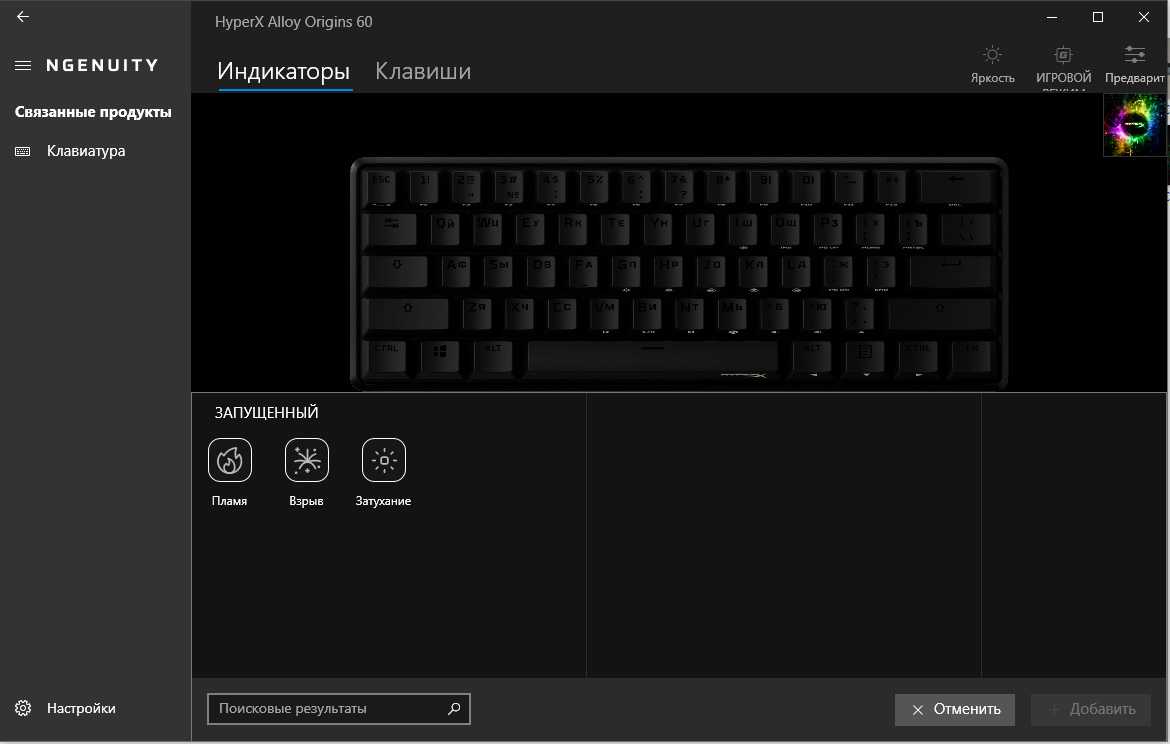Screen dimensions: 1170x744
Task: Select the Затухание fade effect icon
Action: coord(384,460)
